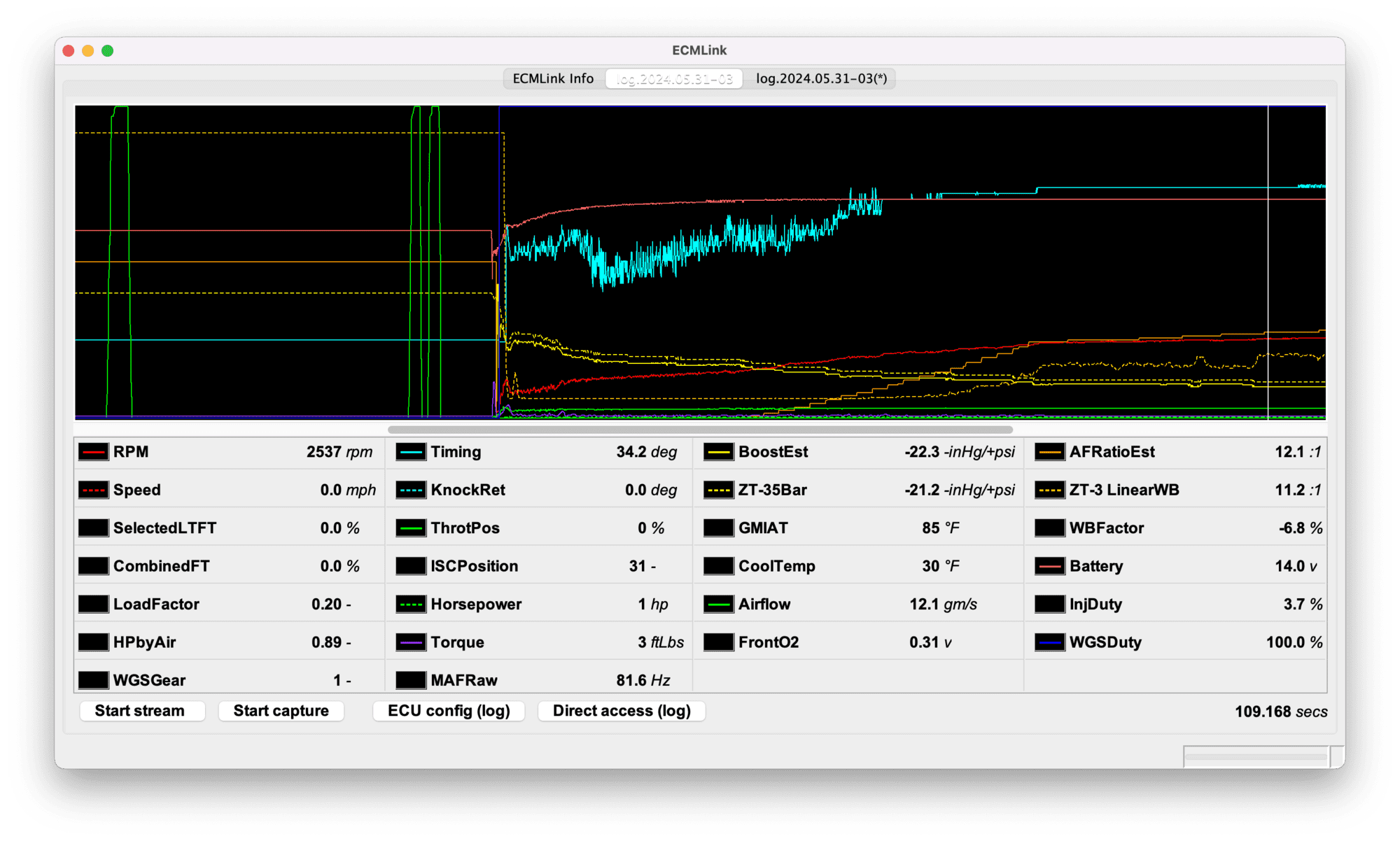Click the horizontal graph scrollbar thumb

(x=700, y=430)
